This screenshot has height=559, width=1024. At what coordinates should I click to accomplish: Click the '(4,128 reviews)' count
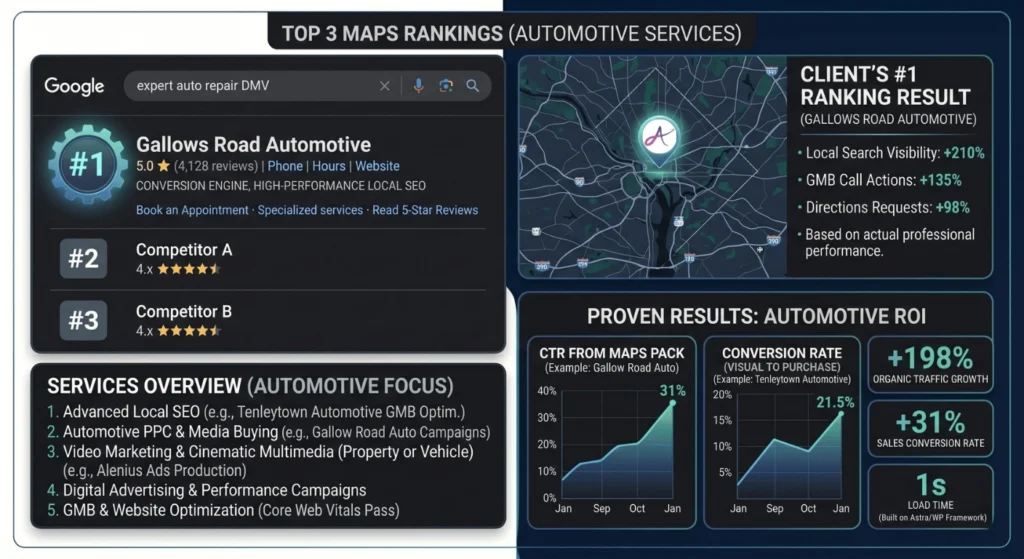216,166
